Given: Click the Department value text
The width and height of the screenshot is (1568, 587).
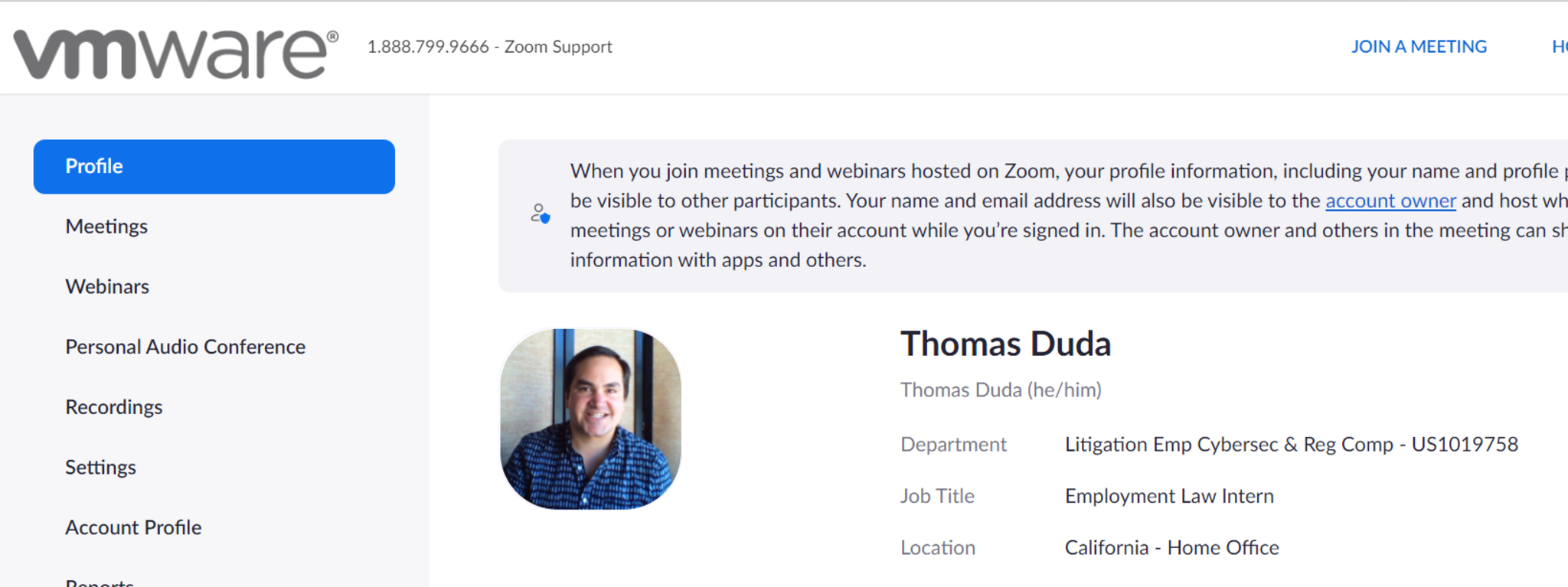Looking at the screenshot, I should [1291, 445].
